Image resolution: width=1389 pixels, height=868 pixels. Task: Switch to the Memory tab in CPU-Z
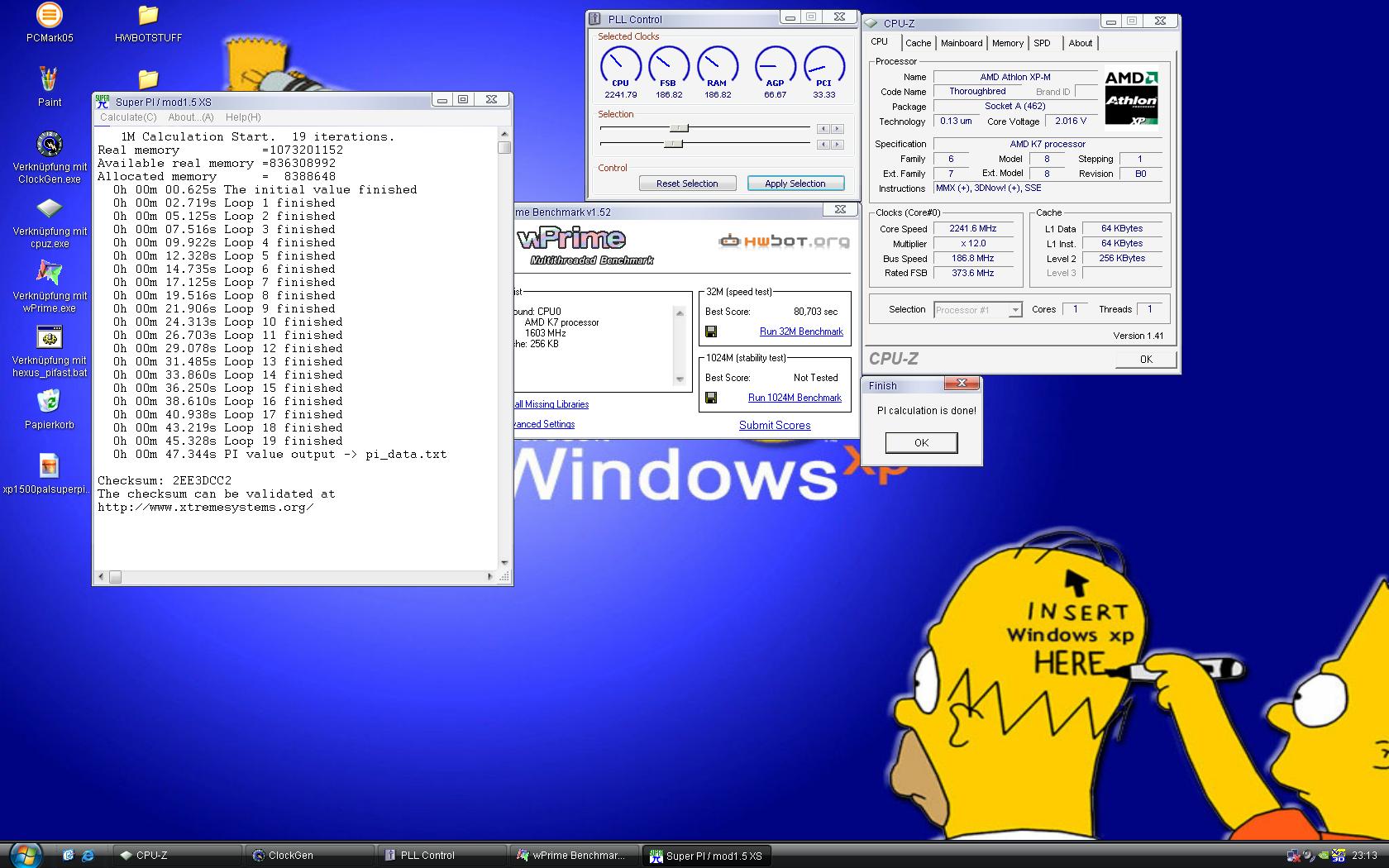coord(1008,43)
